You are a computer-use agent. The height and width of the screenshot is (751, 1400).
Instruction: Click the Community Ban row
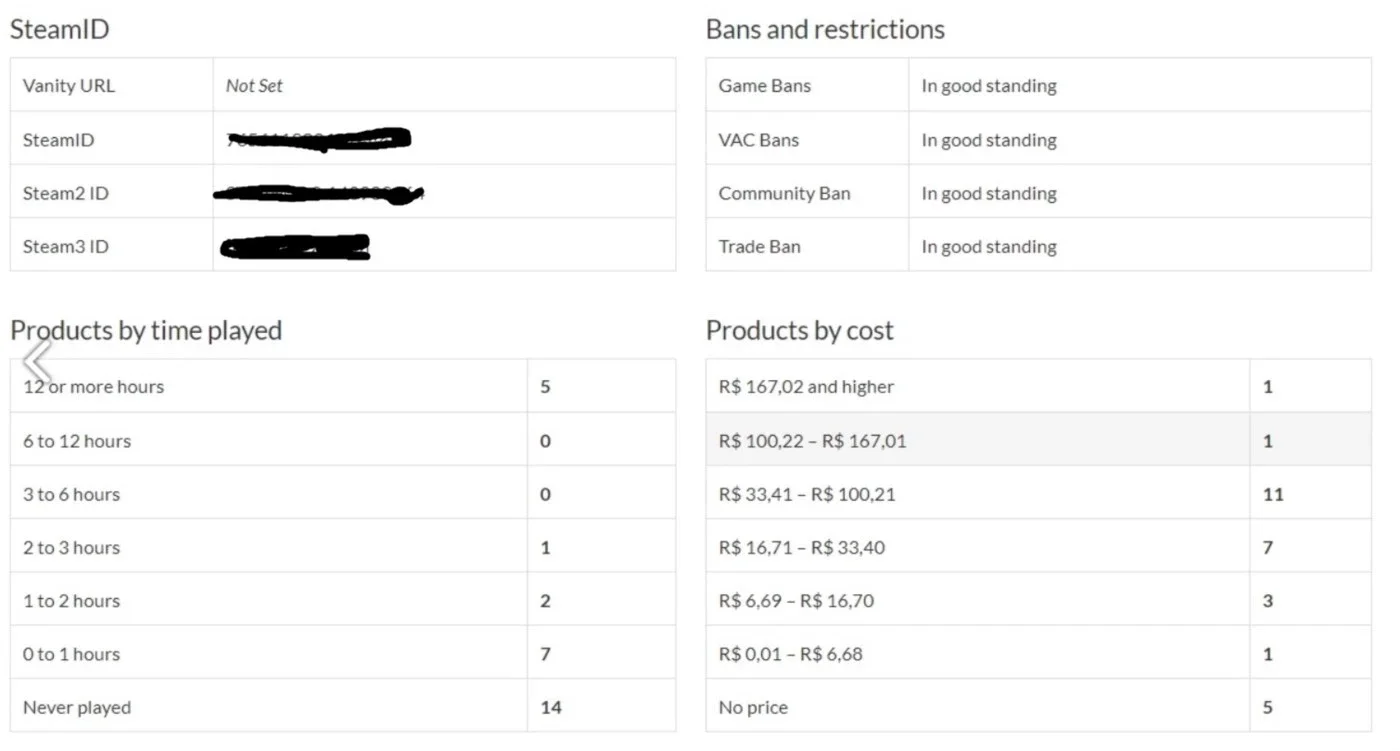tap(1039, 193)
